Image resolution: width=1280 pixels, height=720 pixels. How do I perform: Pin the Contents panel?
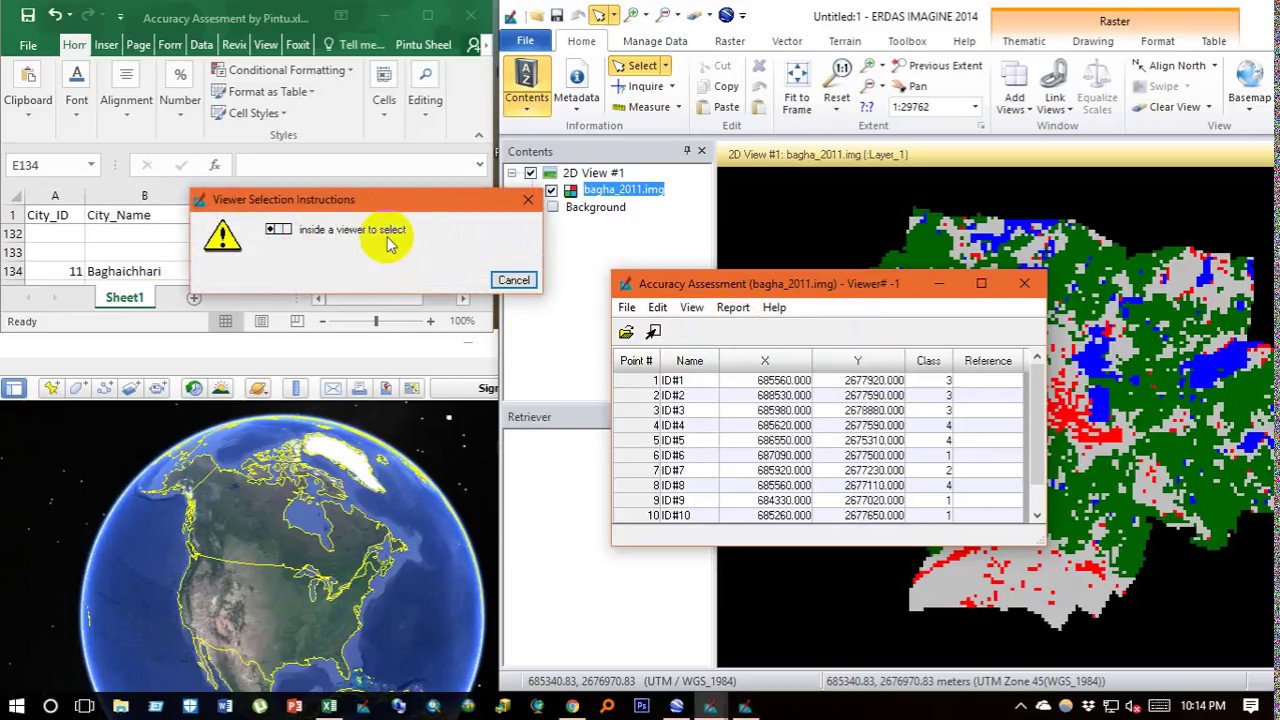point(687,151)
